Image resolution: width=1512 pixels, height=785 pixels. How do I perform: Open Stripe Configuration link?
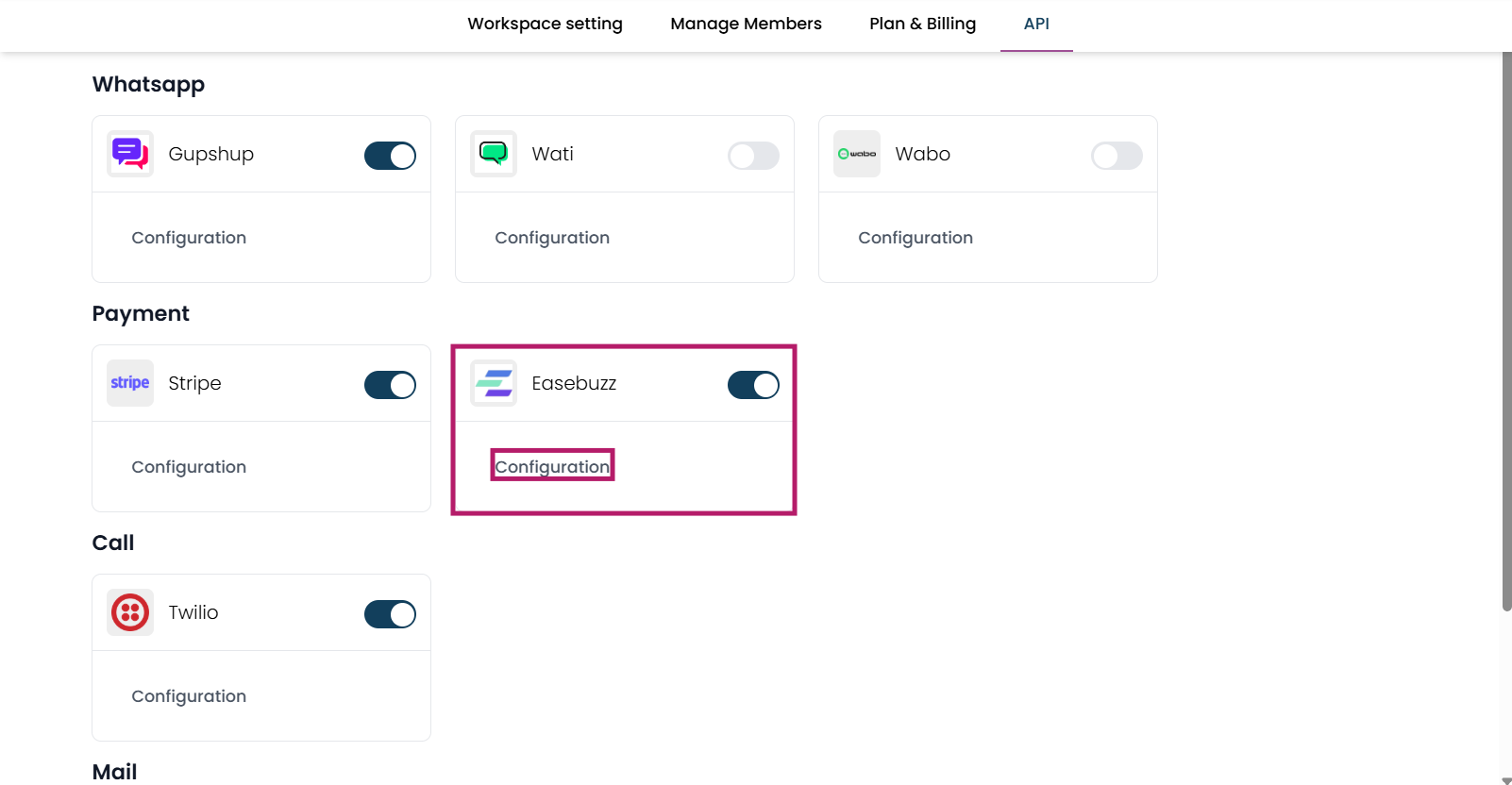coord(189,467)
